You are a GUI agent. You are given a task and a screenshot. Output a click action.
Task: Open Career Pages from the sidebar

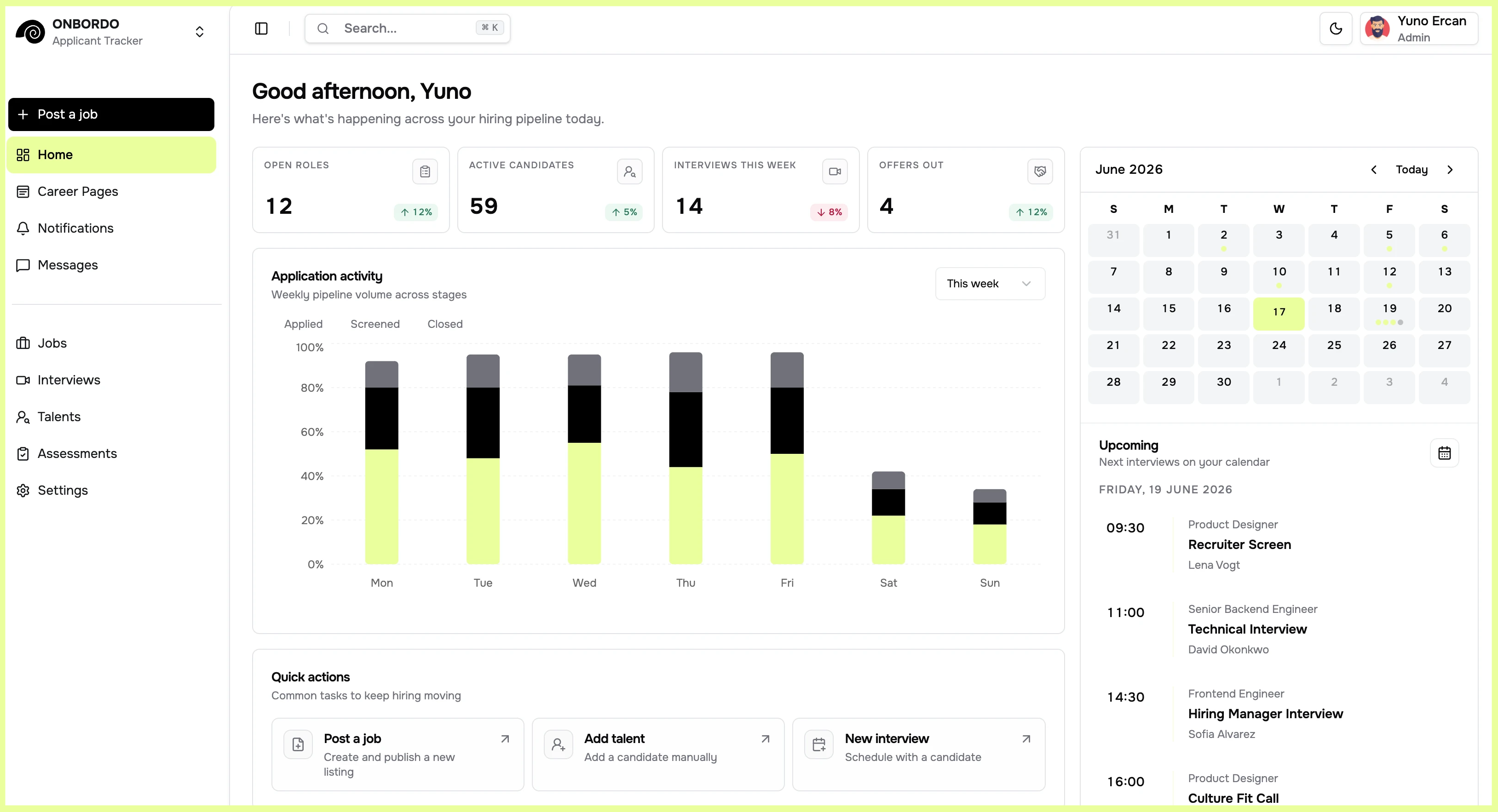[111, 191]
